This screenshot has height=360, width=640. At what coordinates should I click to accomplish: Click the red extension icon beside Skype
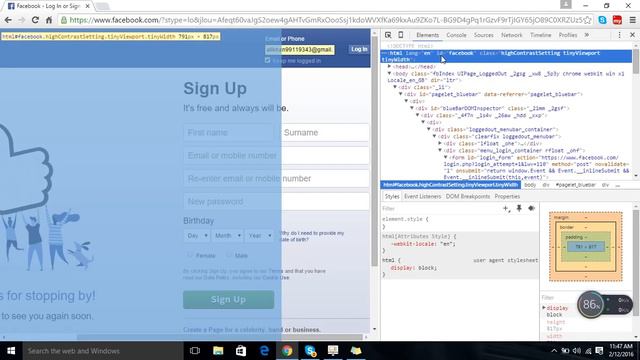pyautogui.click(x=617, y=20)
